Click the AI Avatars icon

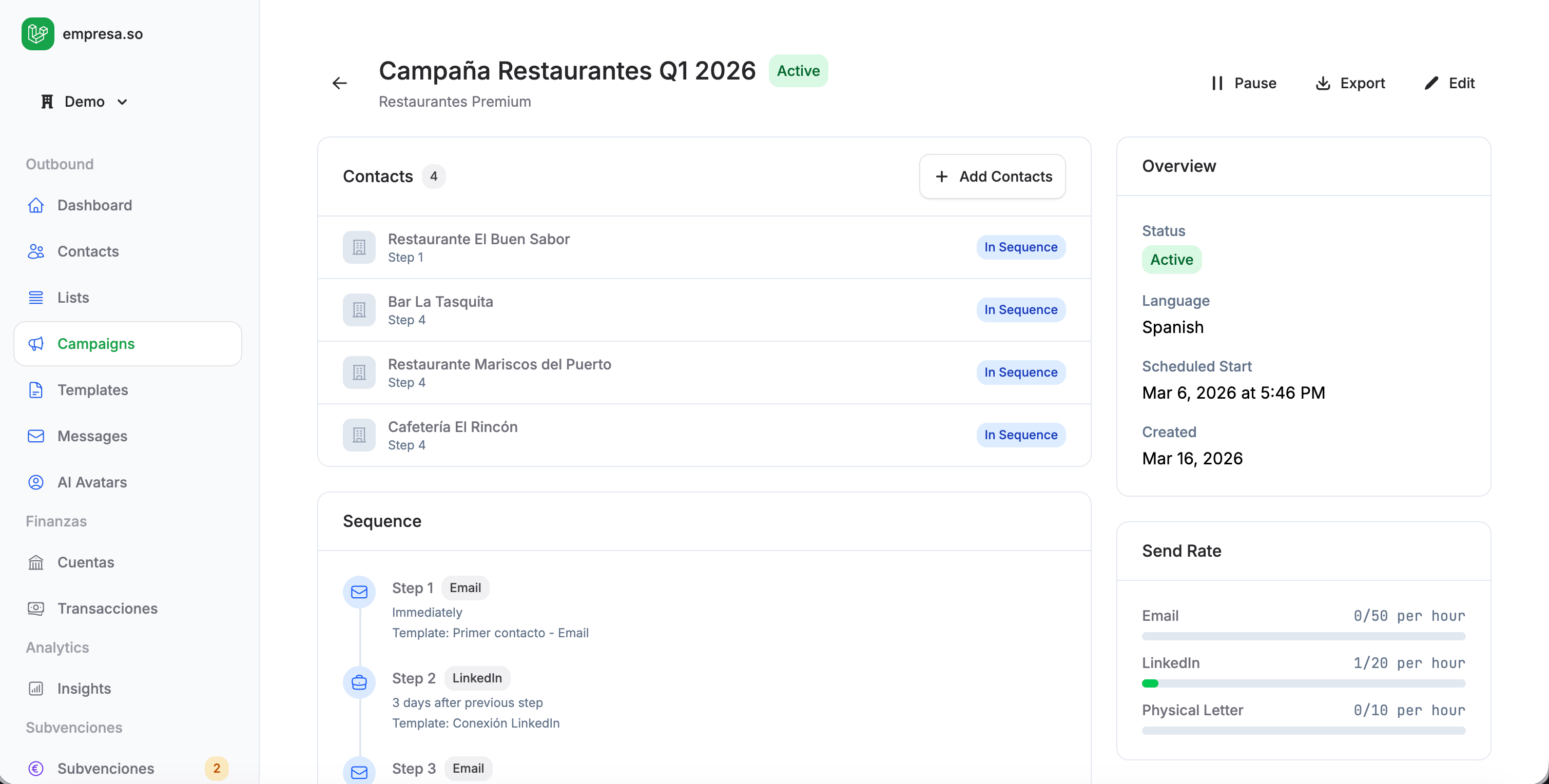[x=36, y=482]
